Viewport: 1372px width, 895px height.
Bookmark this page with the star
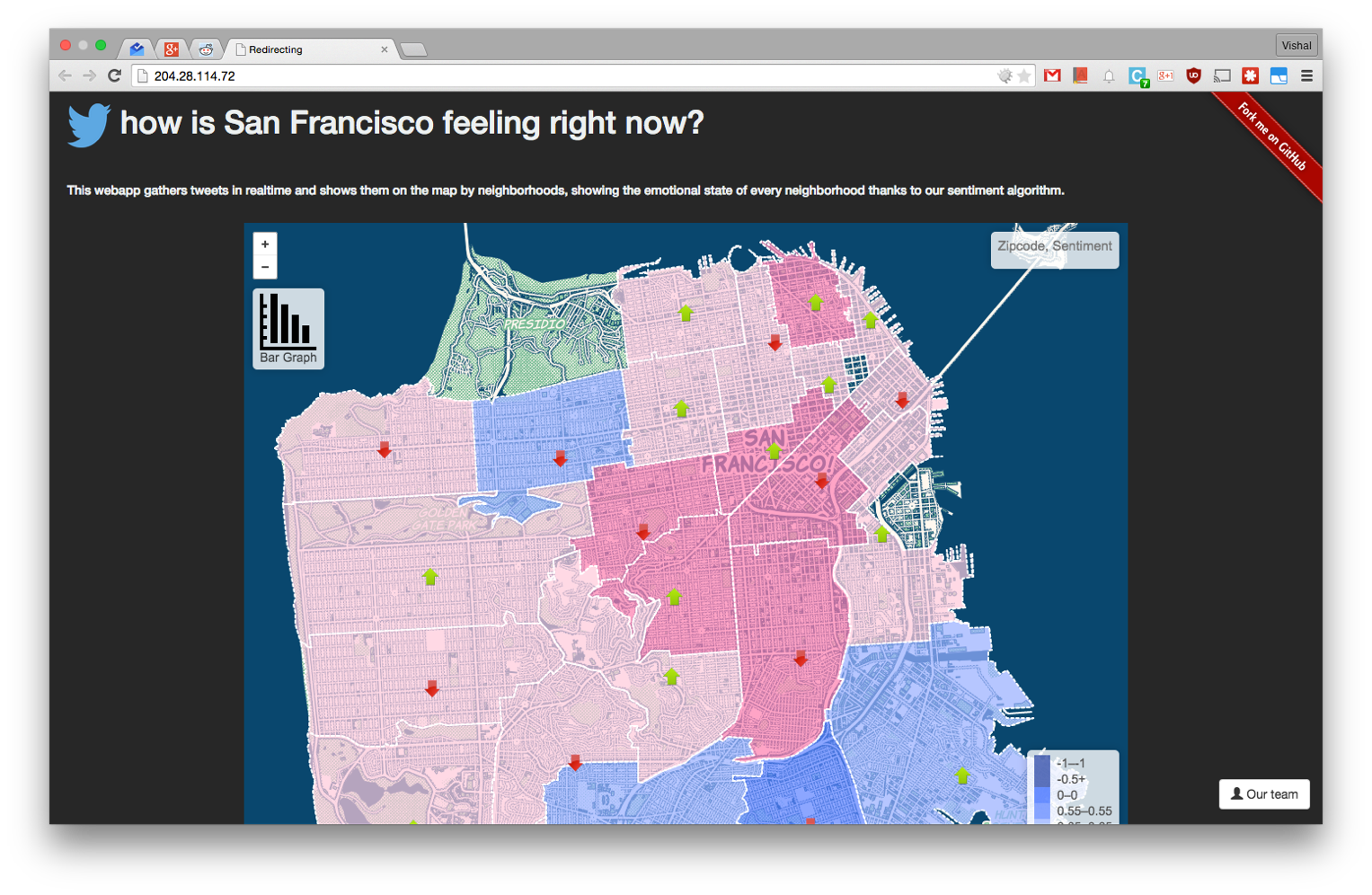point(1023,76)
